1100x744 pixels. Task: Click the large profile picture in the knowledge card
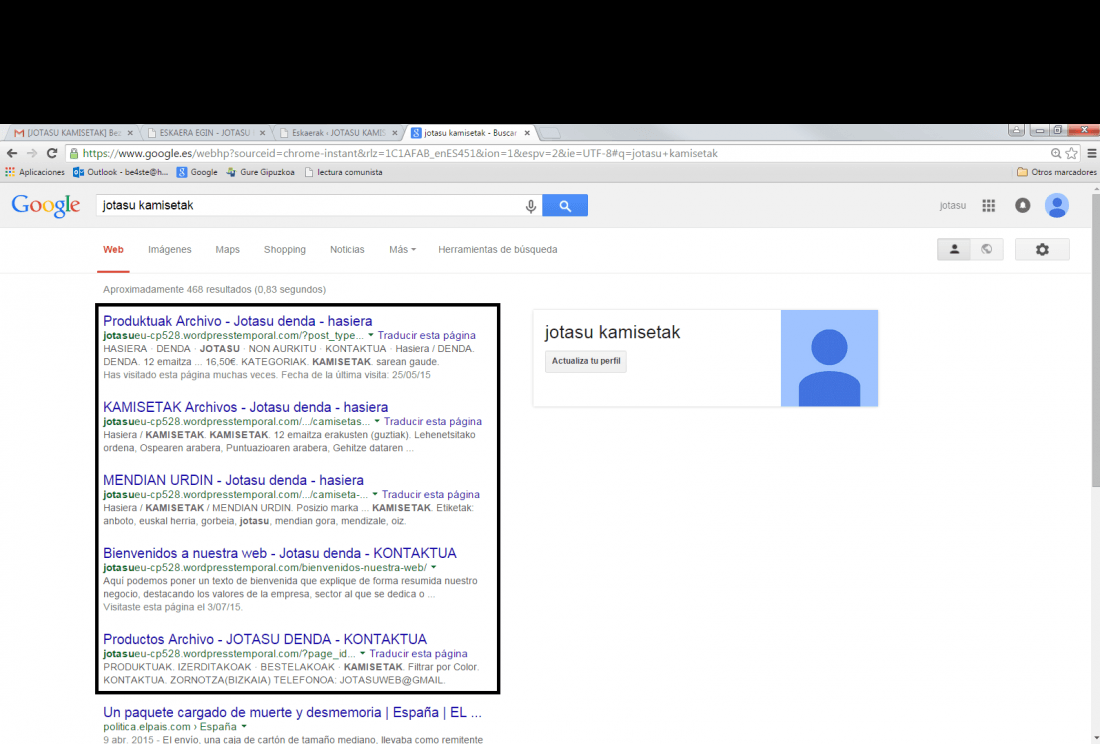(829, 358)
